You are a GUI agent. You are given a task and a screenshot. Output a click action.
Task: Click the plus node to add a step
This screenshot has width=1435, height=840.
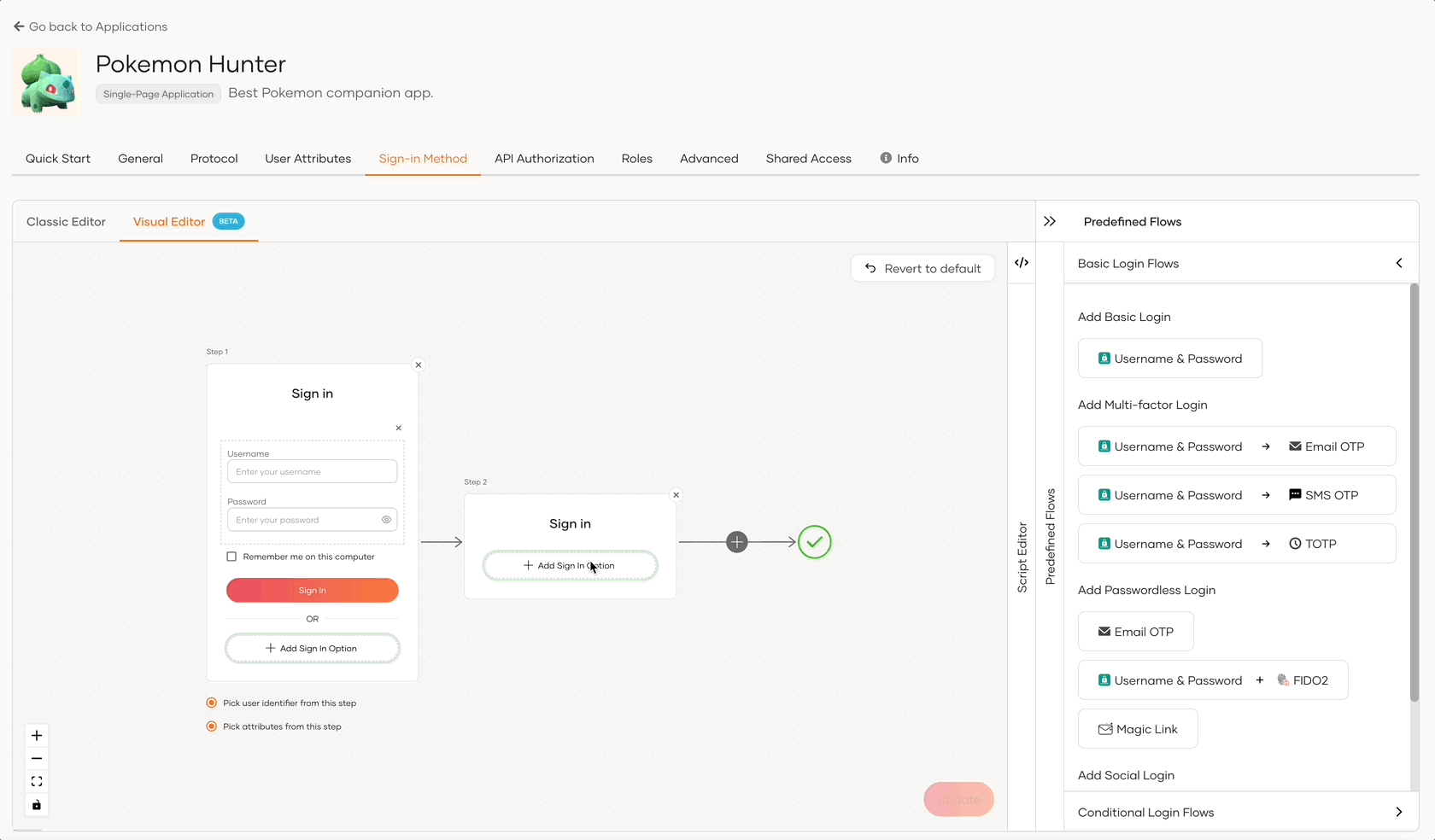coord(737,542)
